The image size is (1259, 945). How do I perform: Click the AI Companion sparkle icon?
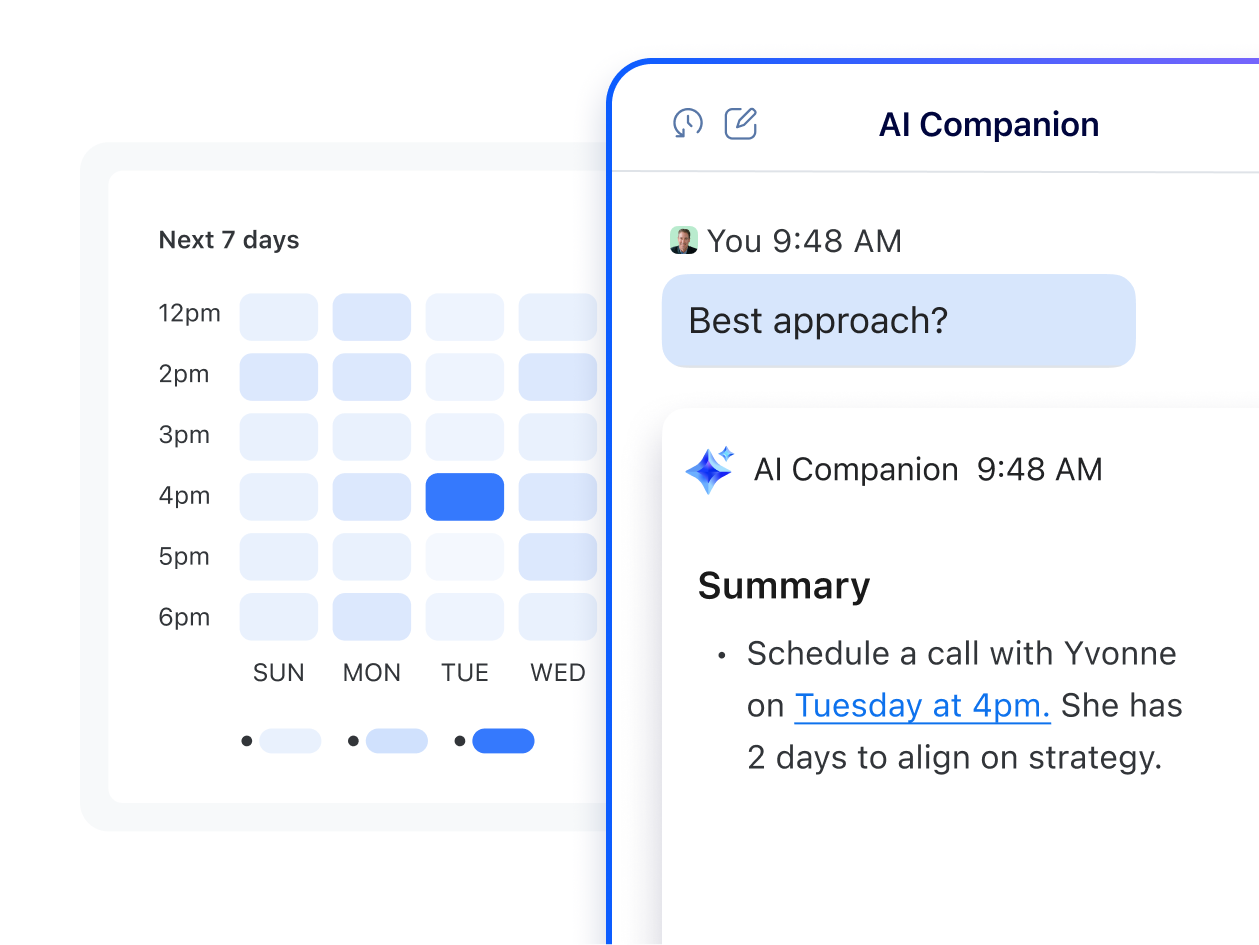tap(710, 469)
